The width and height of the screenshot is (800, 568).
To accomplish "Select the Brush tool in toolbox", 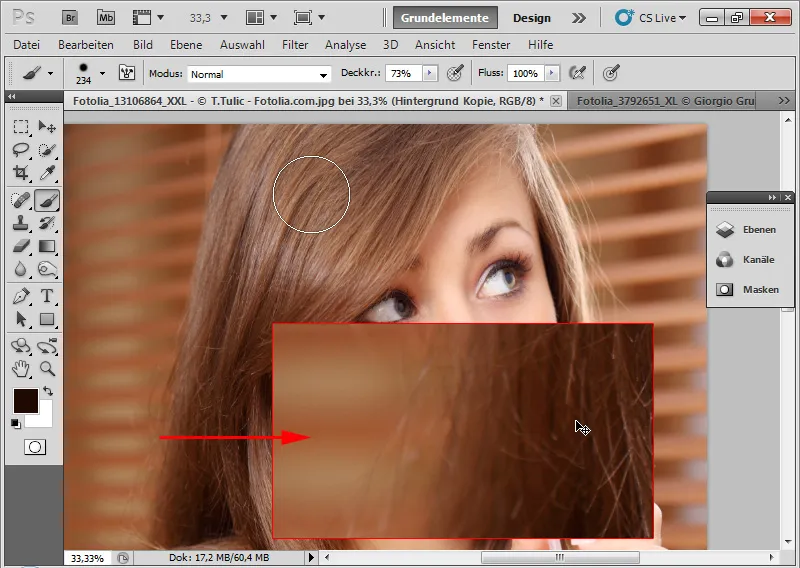I will (x=47, y=200).
